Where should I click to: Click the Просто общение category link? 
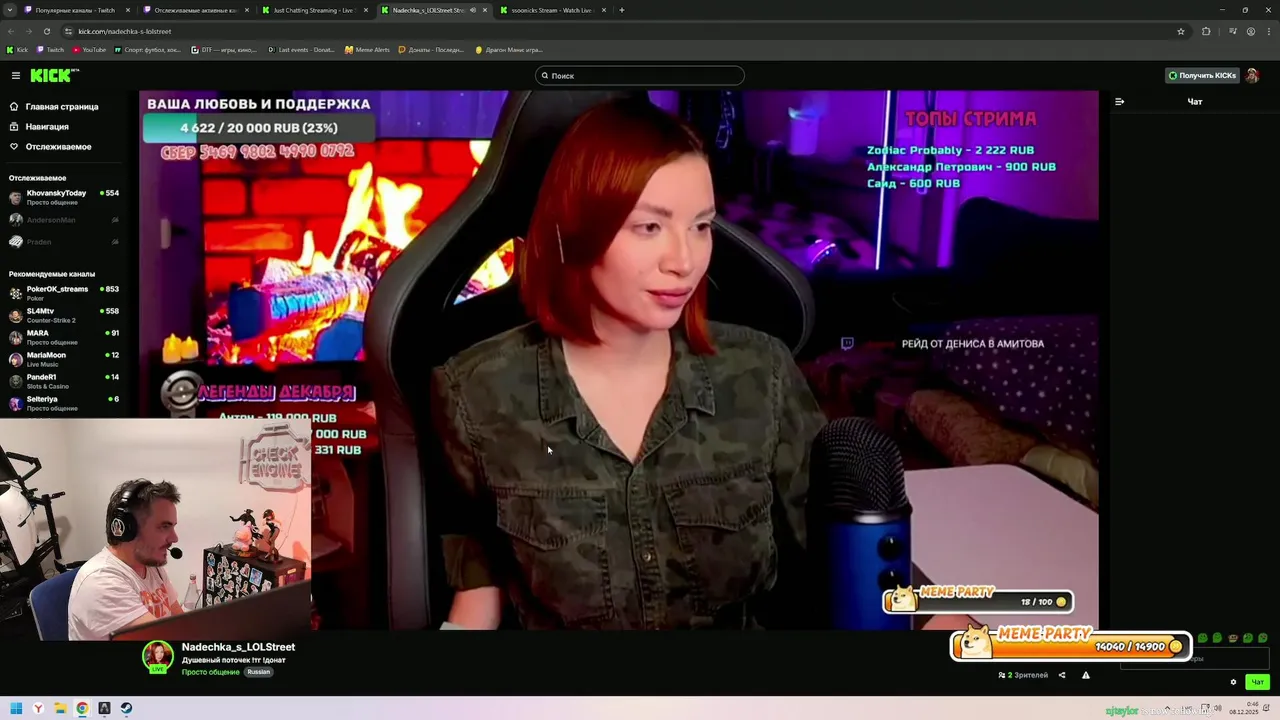(210, 672)
